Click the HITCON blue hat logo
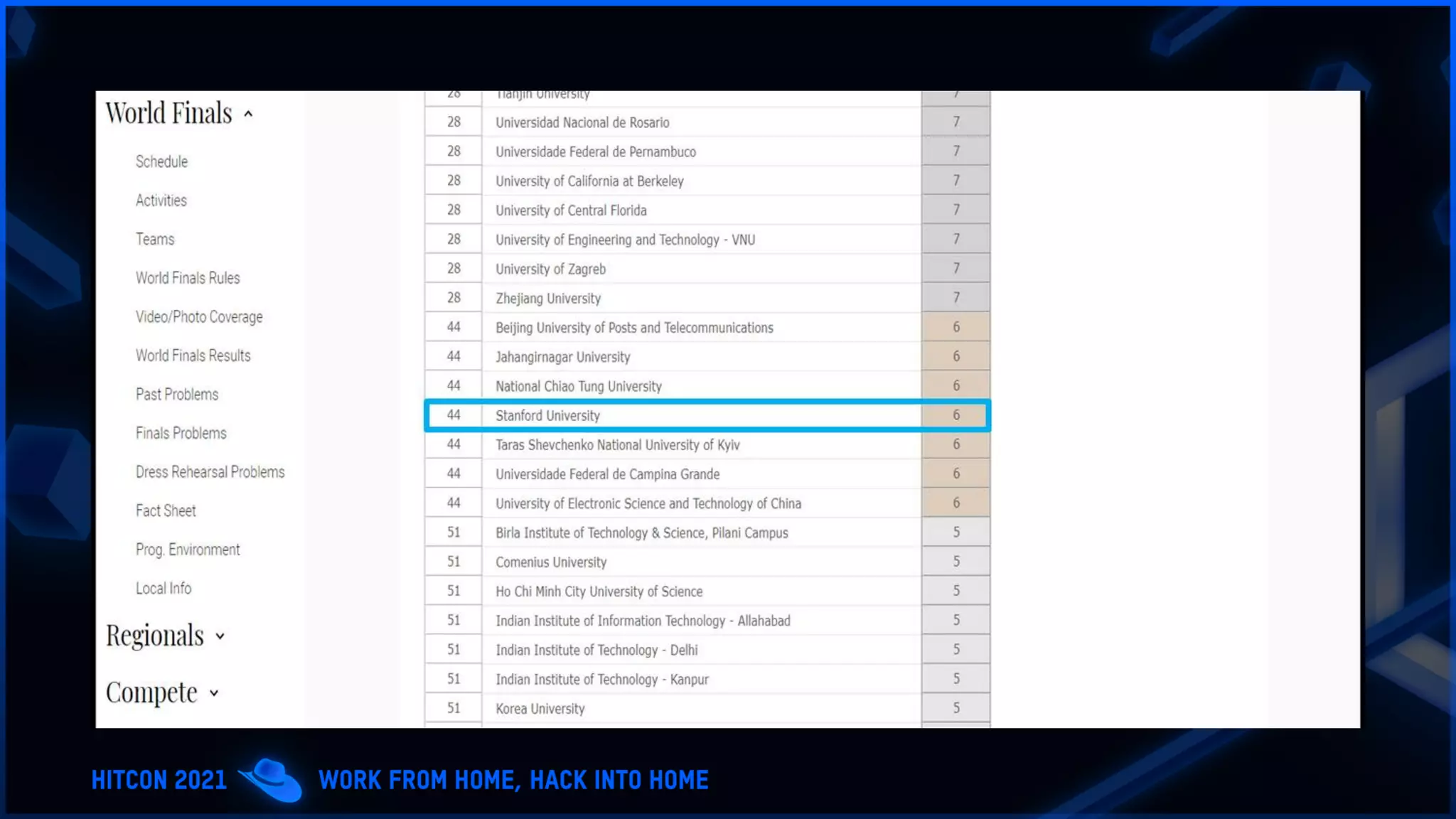The width and height of the screenshot is (1456, 819). (x=272, y=780)
